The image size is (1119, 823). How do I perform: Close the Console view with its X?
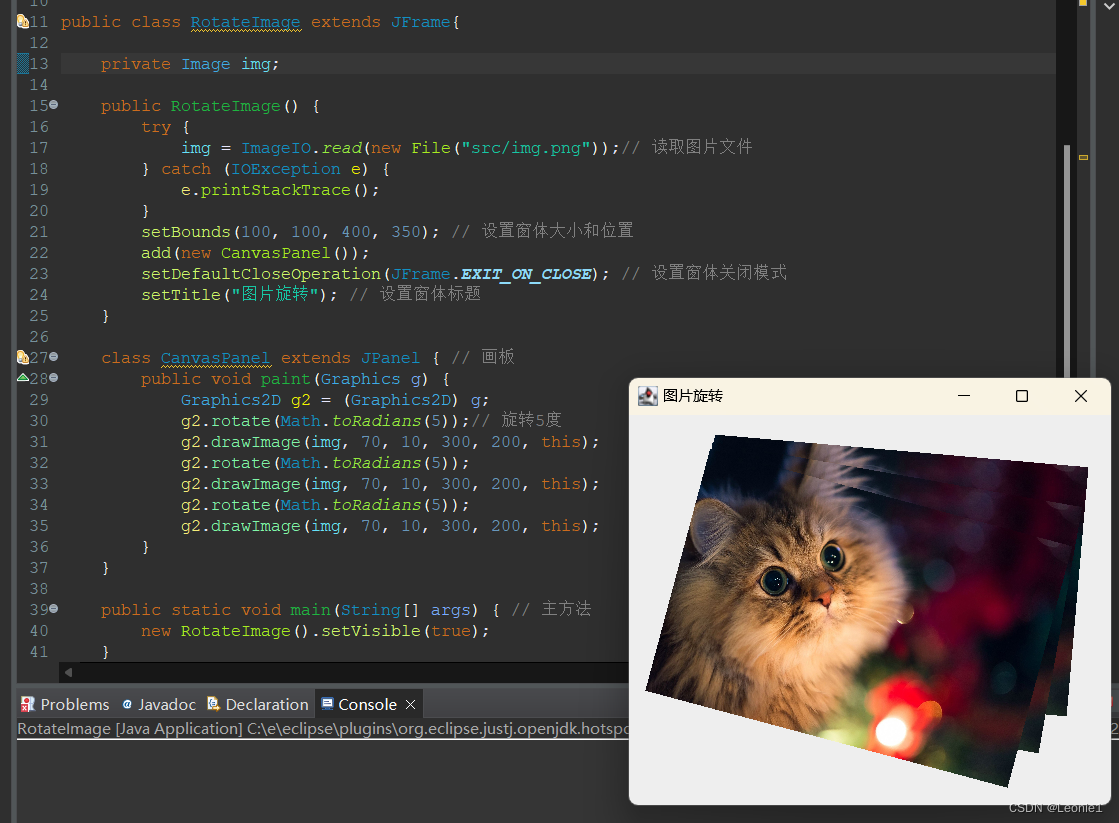click(410, 704)
